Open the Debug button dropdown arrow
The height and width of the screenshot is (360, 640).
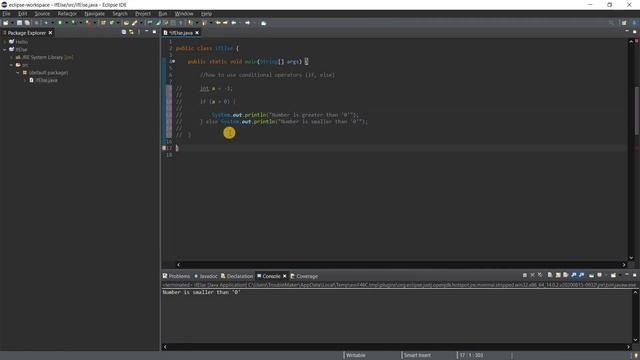pyautogui.click(x=53, y=23)
